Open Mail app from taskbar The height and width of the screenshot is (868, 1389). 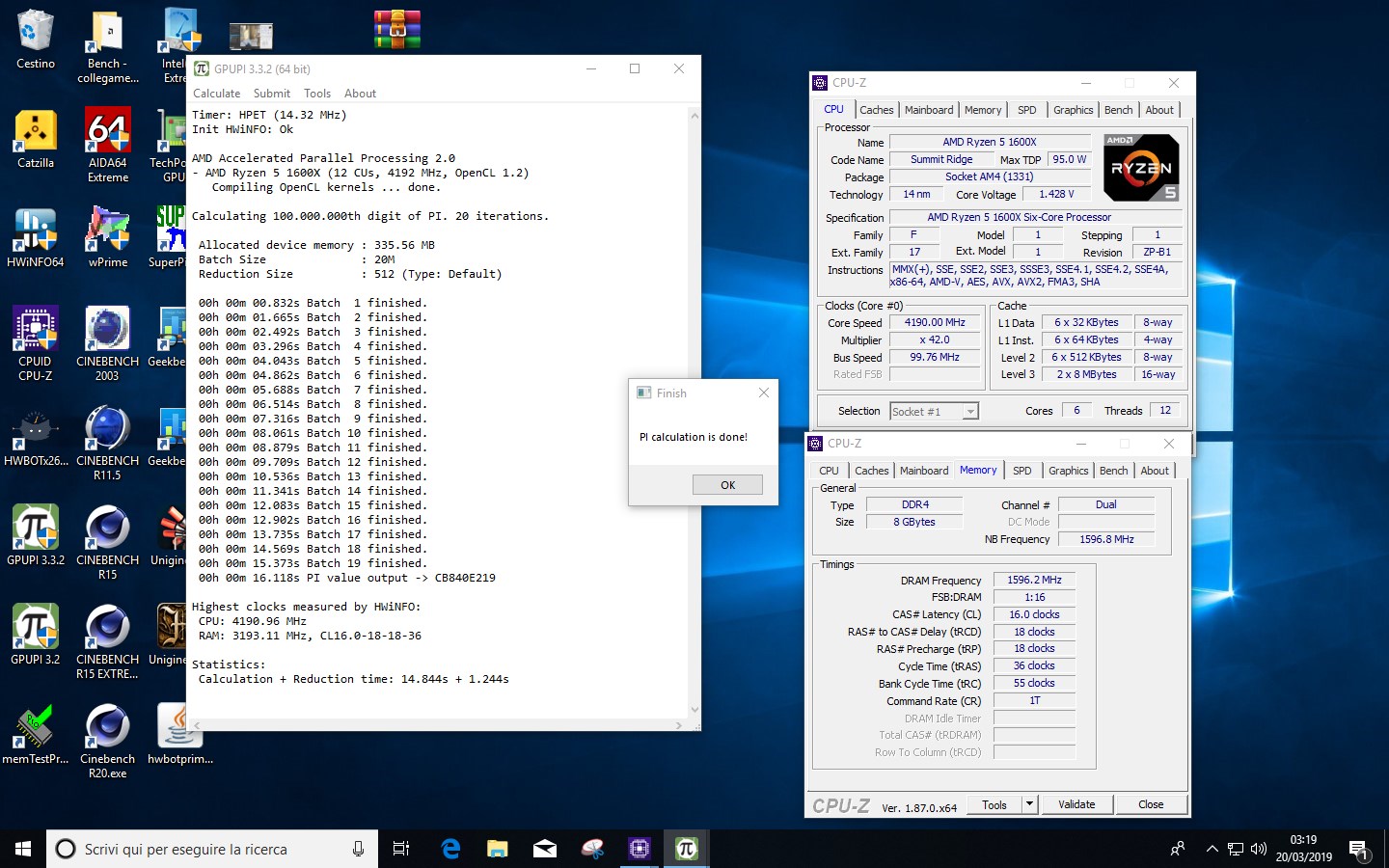(x=544, y=849)
